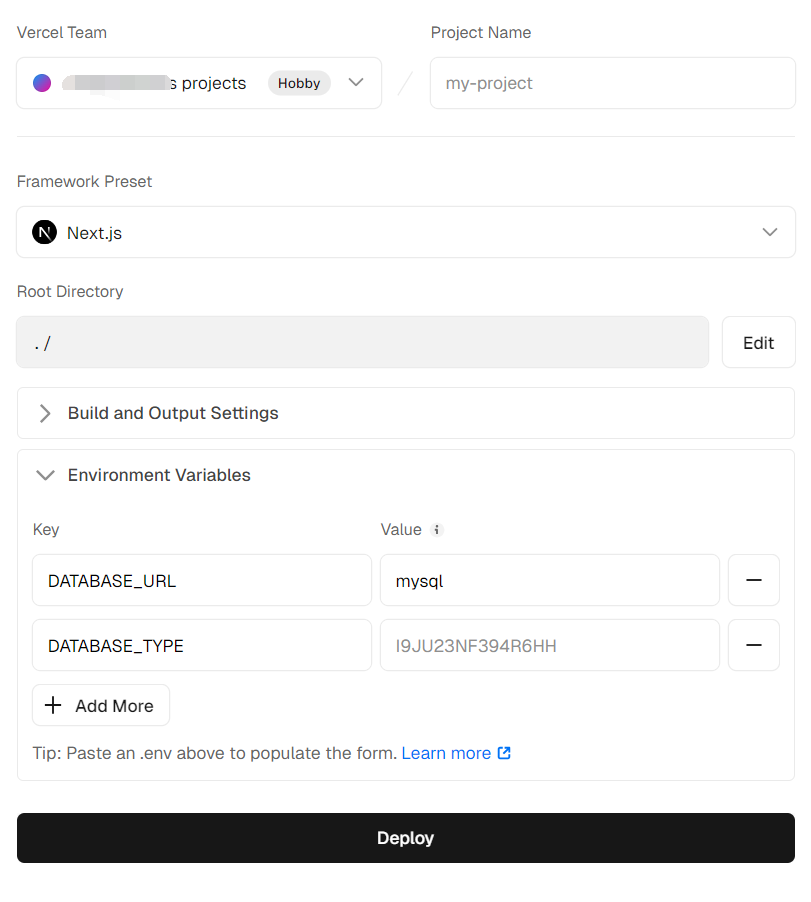Click the external link icon after Learn more
Screen dimensions: 811x902
coord(504,753)
